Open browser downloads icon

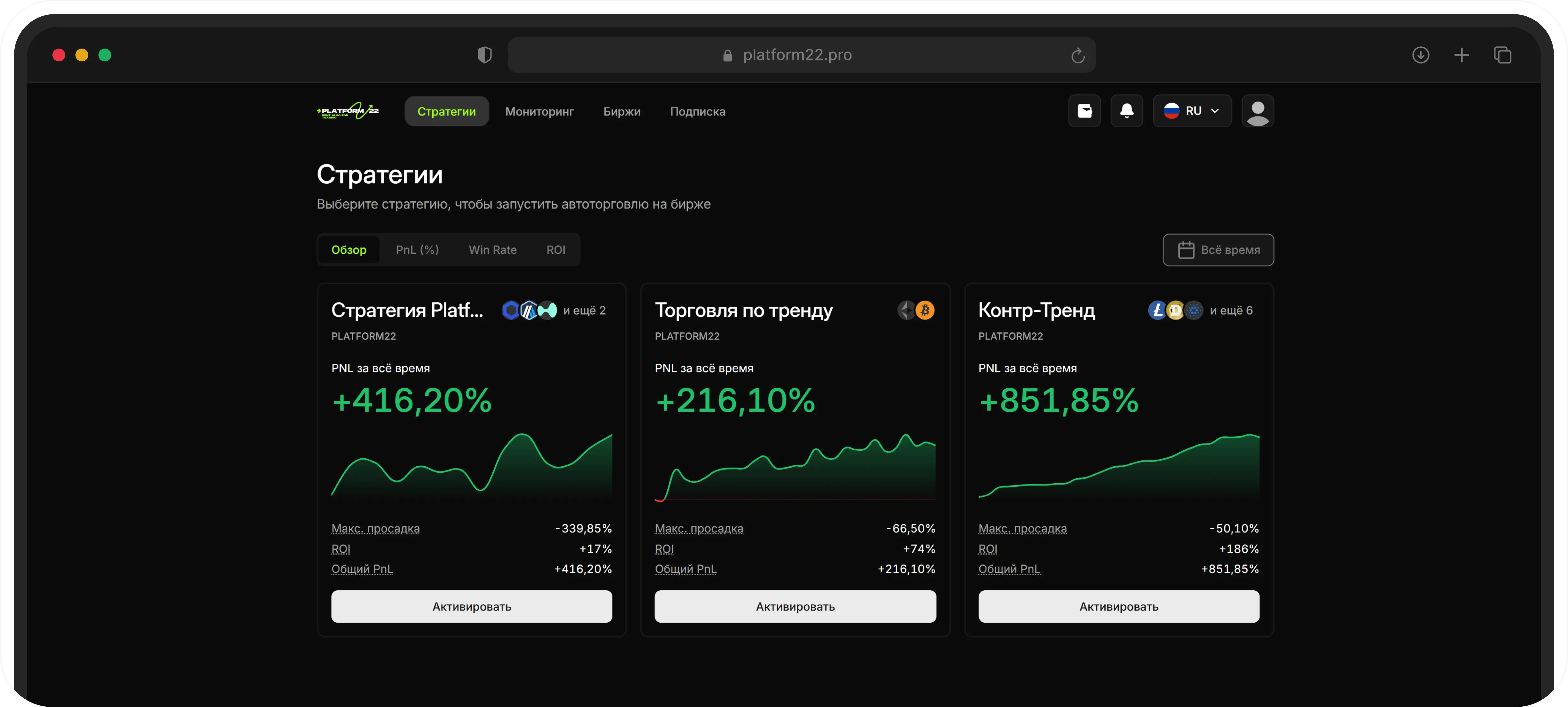[x=1420, y=55]
